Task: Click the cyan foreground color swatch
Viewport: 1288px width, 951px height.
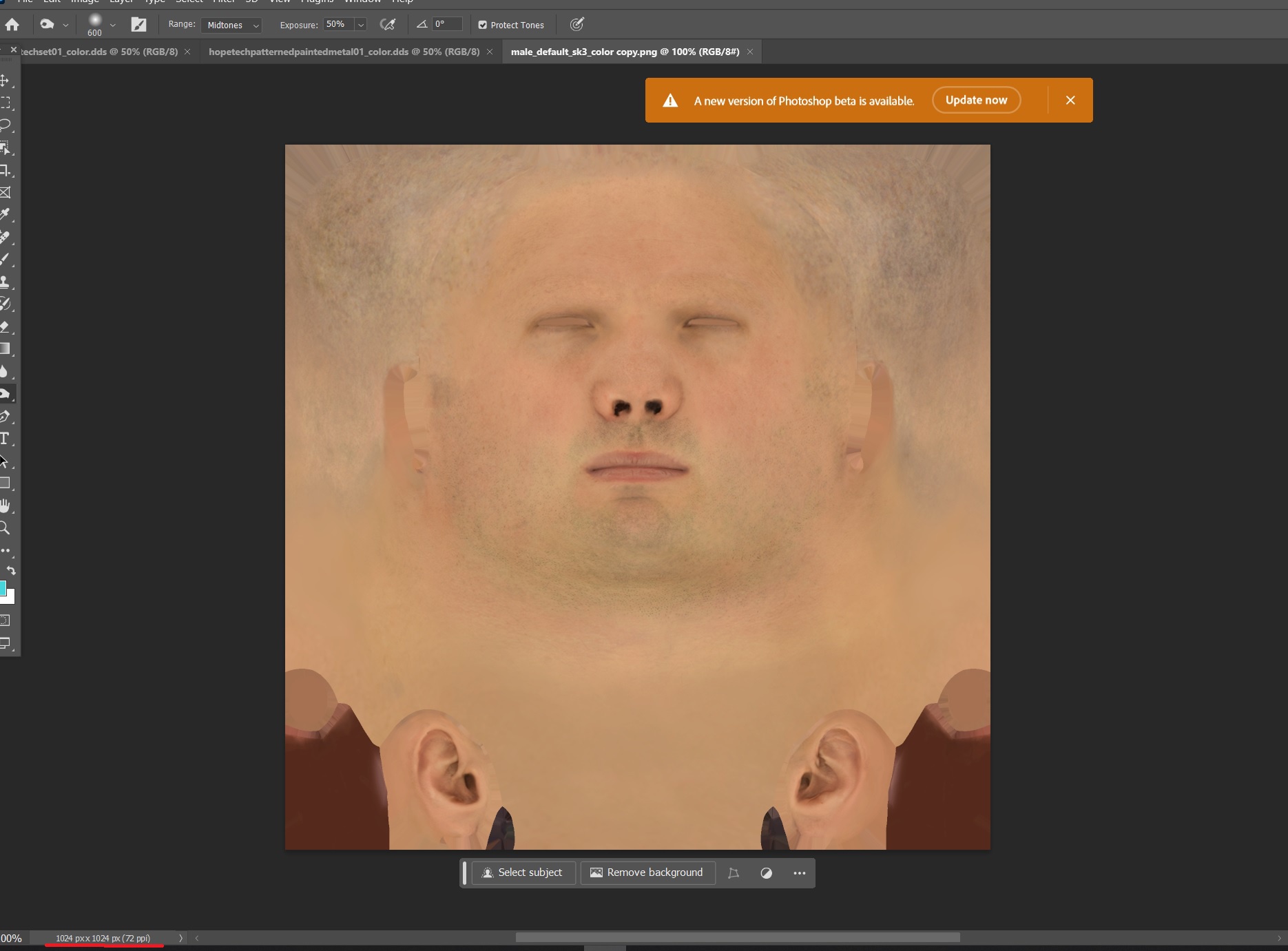Action: [x=3, y=587]
